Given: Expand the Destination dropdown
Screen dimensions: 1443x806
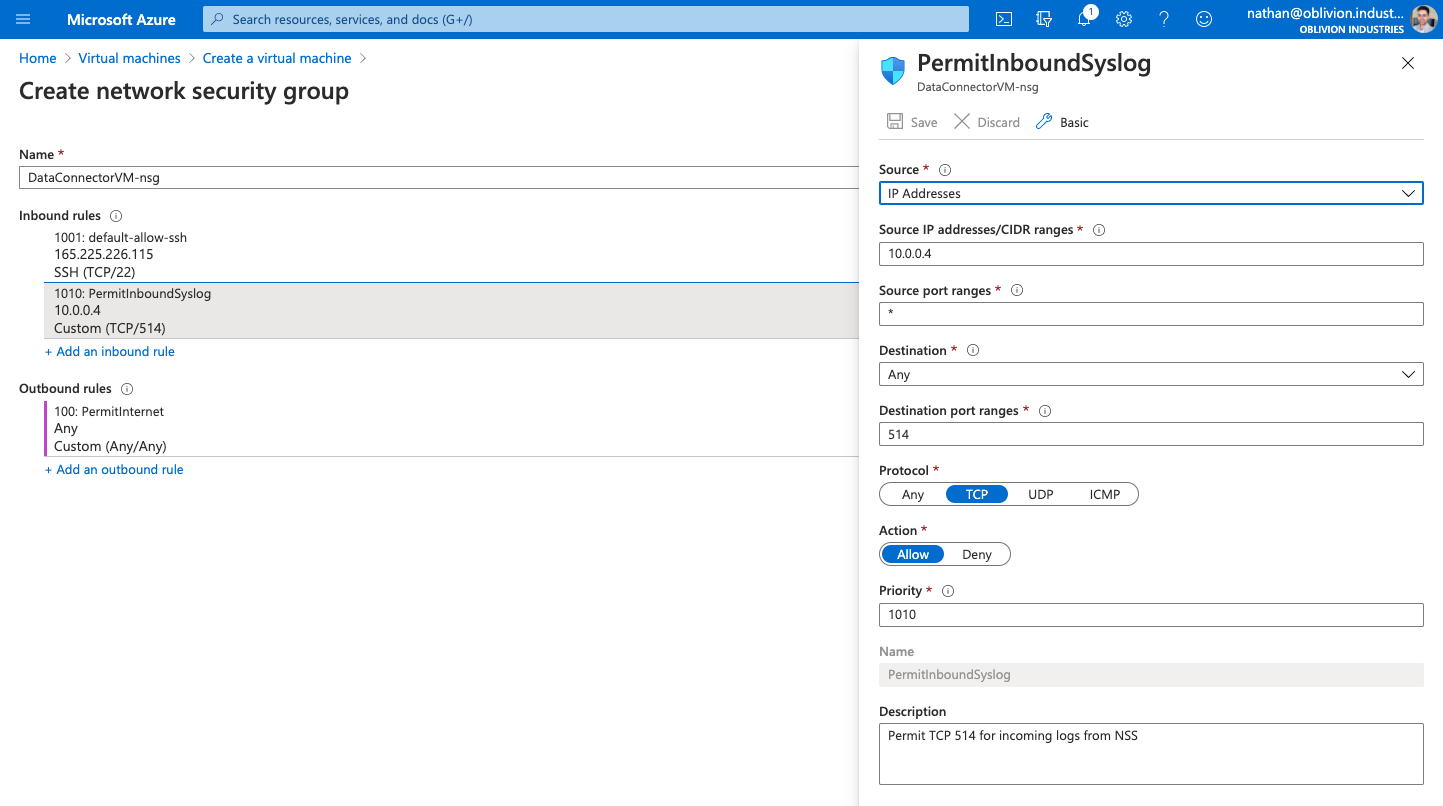Looking at the screenshot, I should coord(1150,374).
